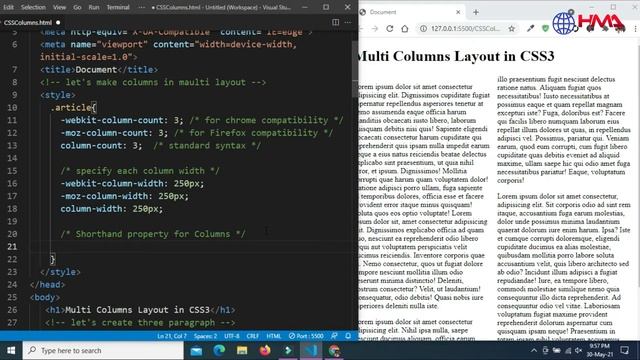Click the 127.0.0.1:5500 address bar
Viewport: 640px width, 360px height.
[465, 29]
